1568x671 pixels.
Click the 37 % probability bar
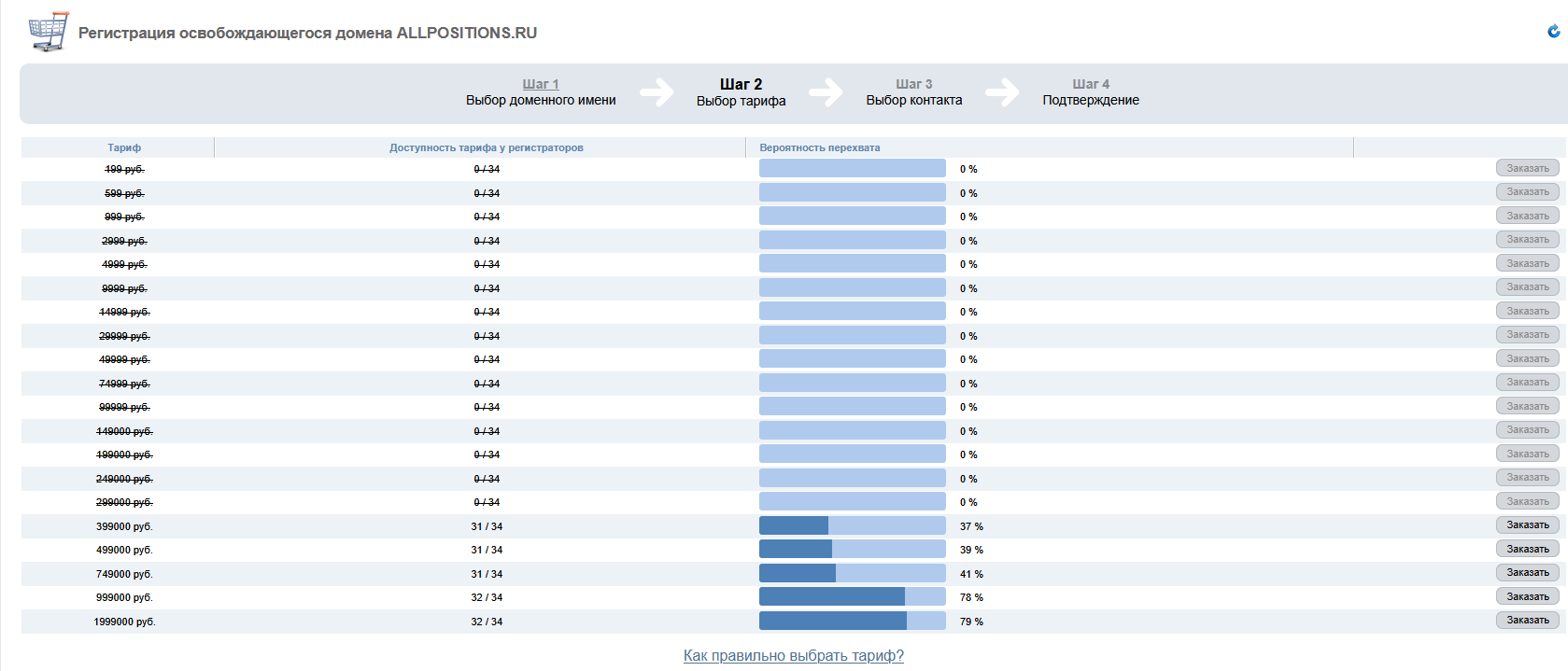click(852, 525)
